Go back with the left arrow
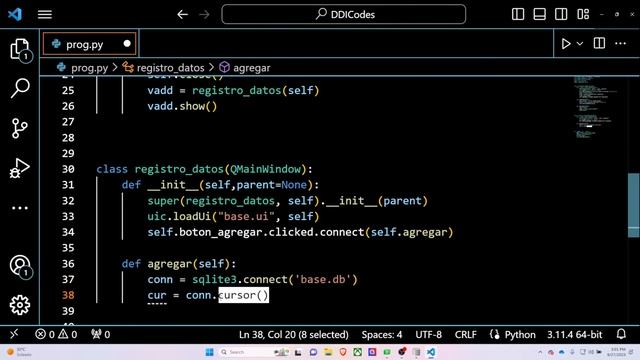Screen dimensions: 640x360 click(x=182, y=14)
